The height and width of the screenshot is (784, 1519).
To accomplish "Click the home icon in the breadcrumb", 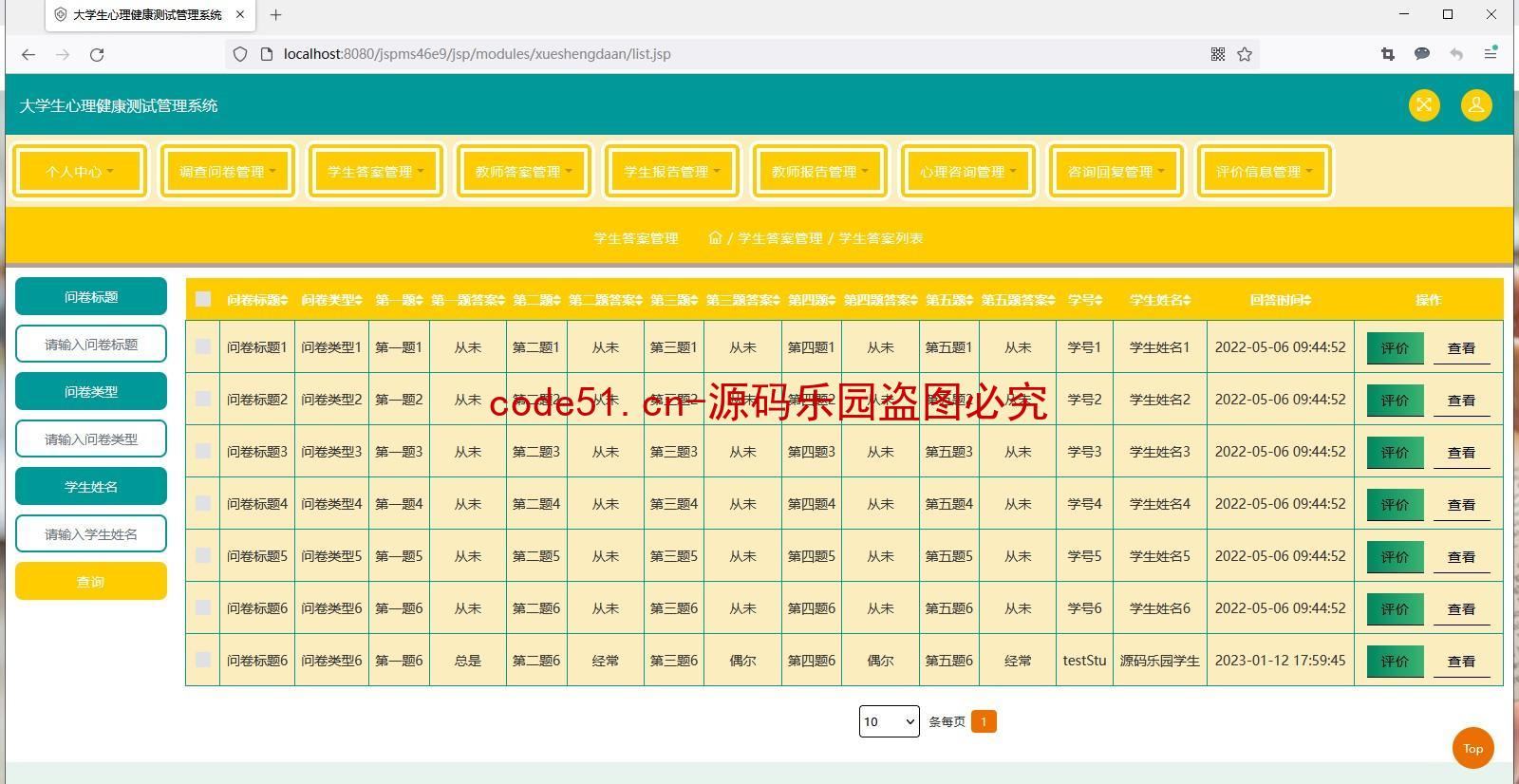I will pos(715,237).
